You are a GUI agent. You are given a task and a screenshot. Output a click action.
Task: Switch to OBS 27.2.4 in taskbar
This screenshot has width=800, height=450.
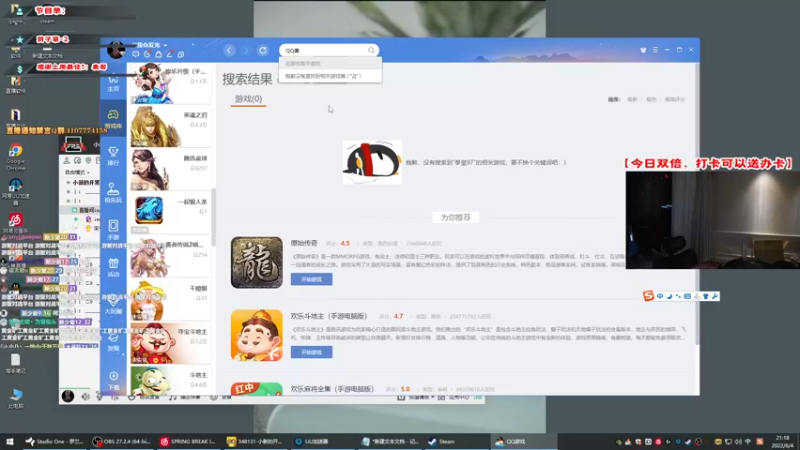point(121,441)
